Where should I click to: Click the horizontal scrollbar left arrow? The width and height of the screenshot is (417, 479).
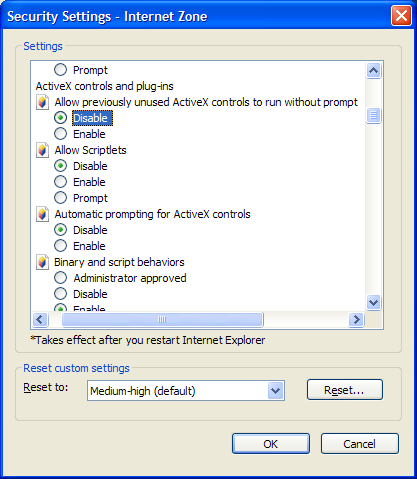point(40,319)
